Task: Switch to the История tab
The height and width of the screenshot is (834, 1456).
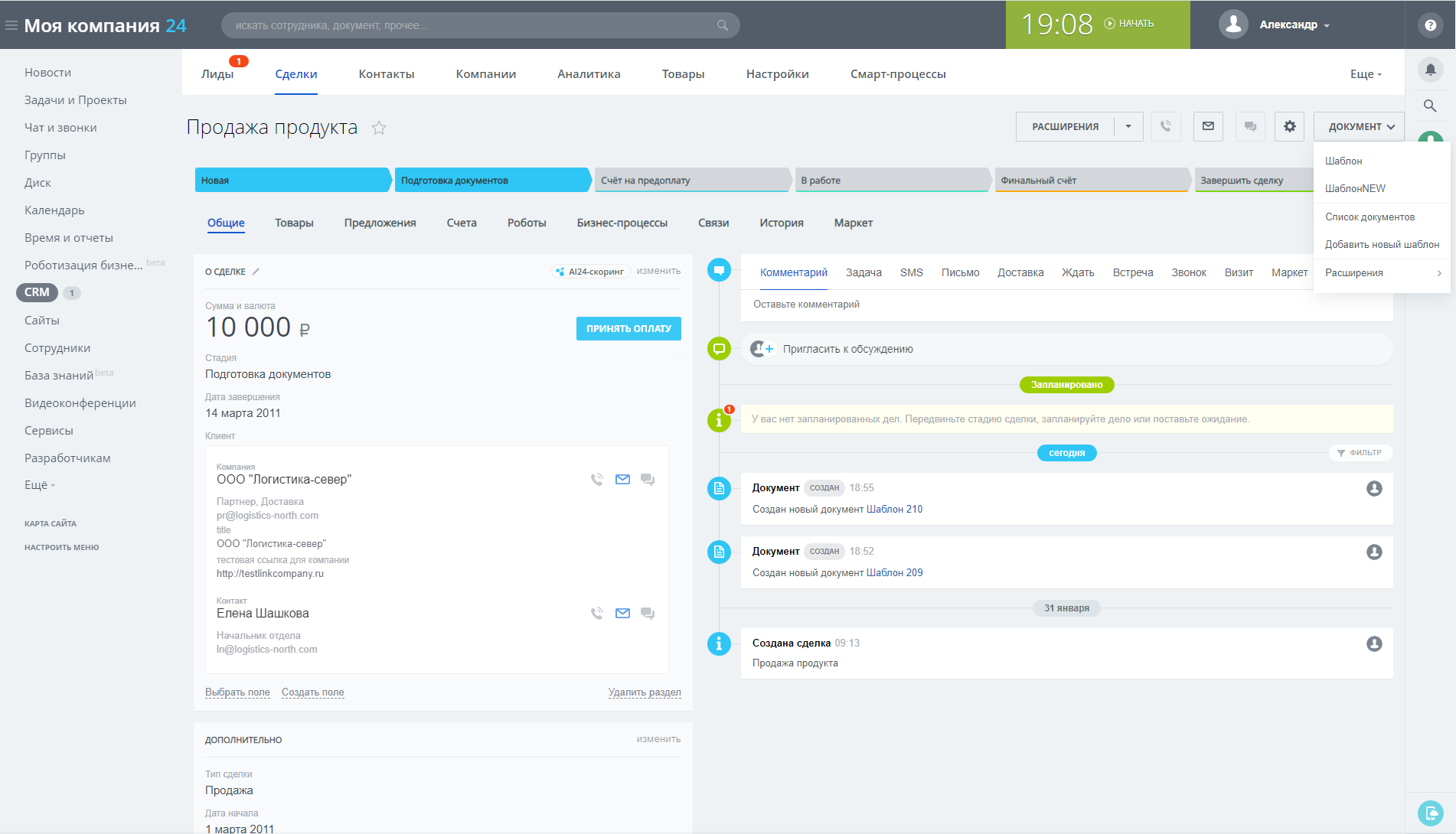Action: [x=781, y=223]
